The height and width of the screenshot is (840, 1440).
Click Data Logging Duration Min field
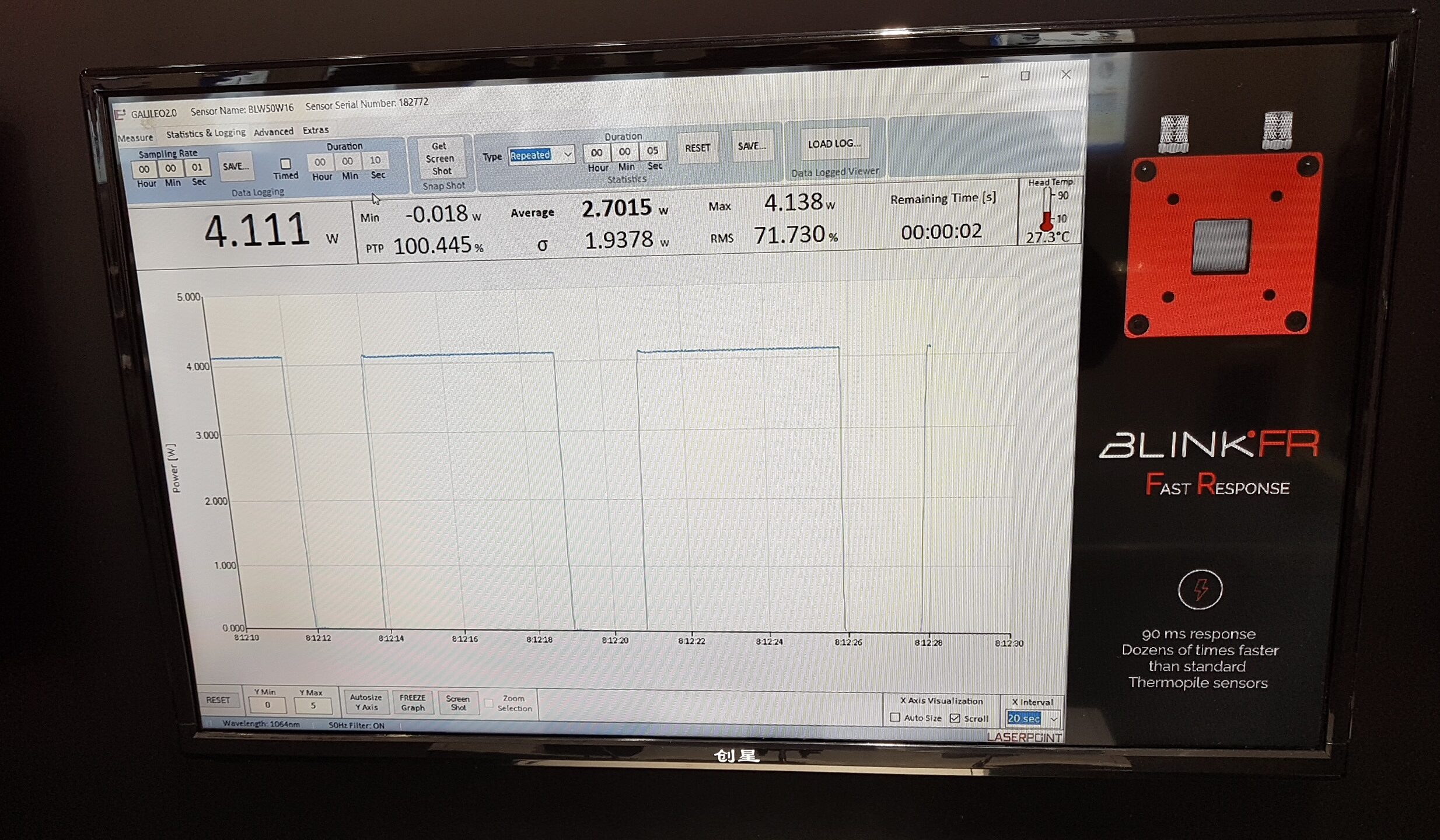pyautogui.click(x=347, y=161)
